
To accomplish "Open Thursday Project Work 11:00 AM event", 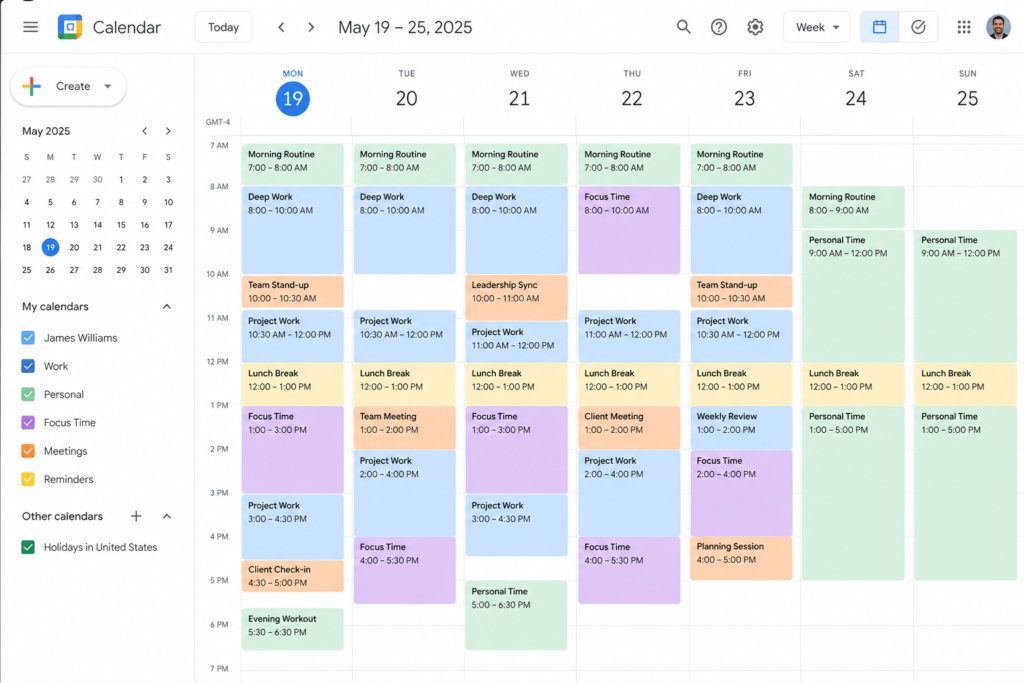I will tap(629, 336).
